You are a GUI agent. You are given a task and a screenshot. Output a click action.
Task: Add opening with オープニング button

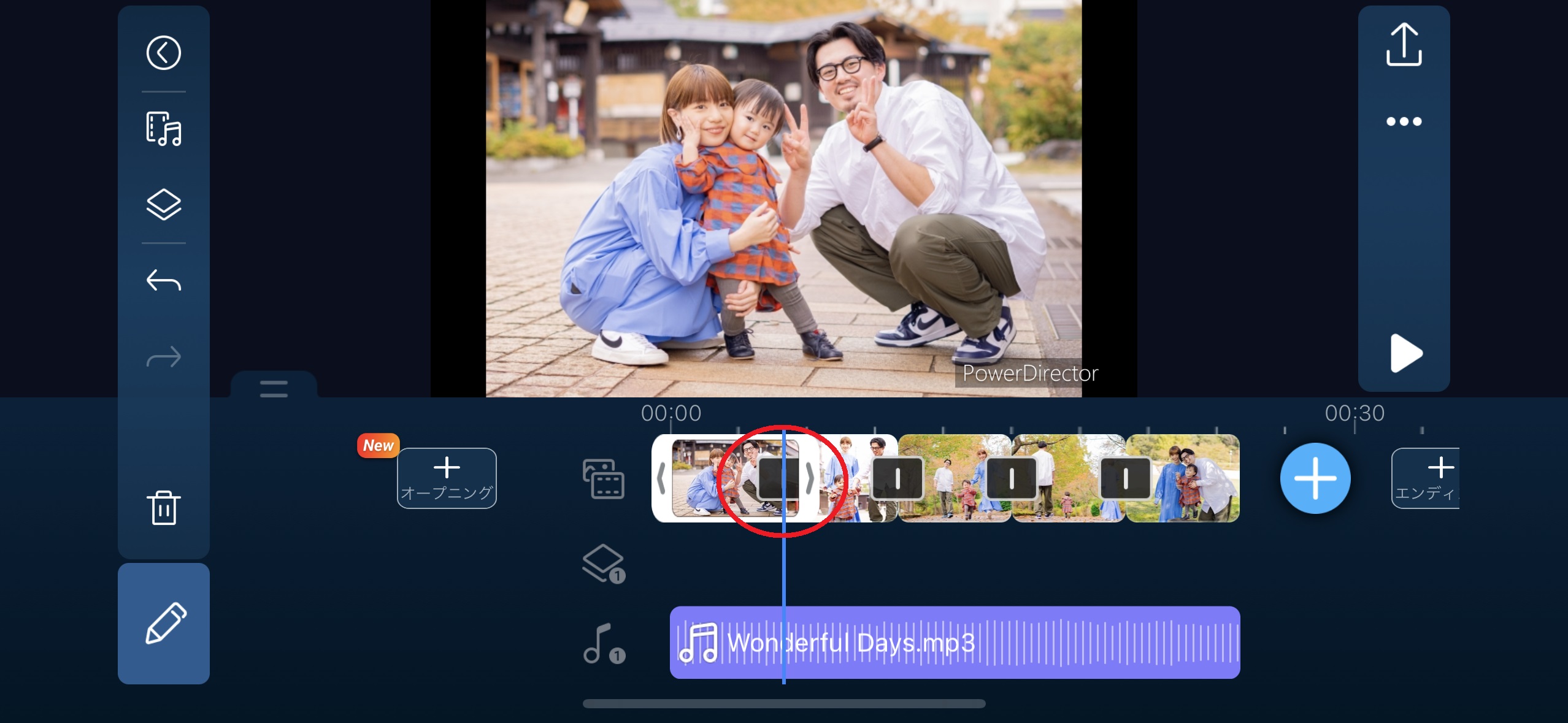[447, 478]
